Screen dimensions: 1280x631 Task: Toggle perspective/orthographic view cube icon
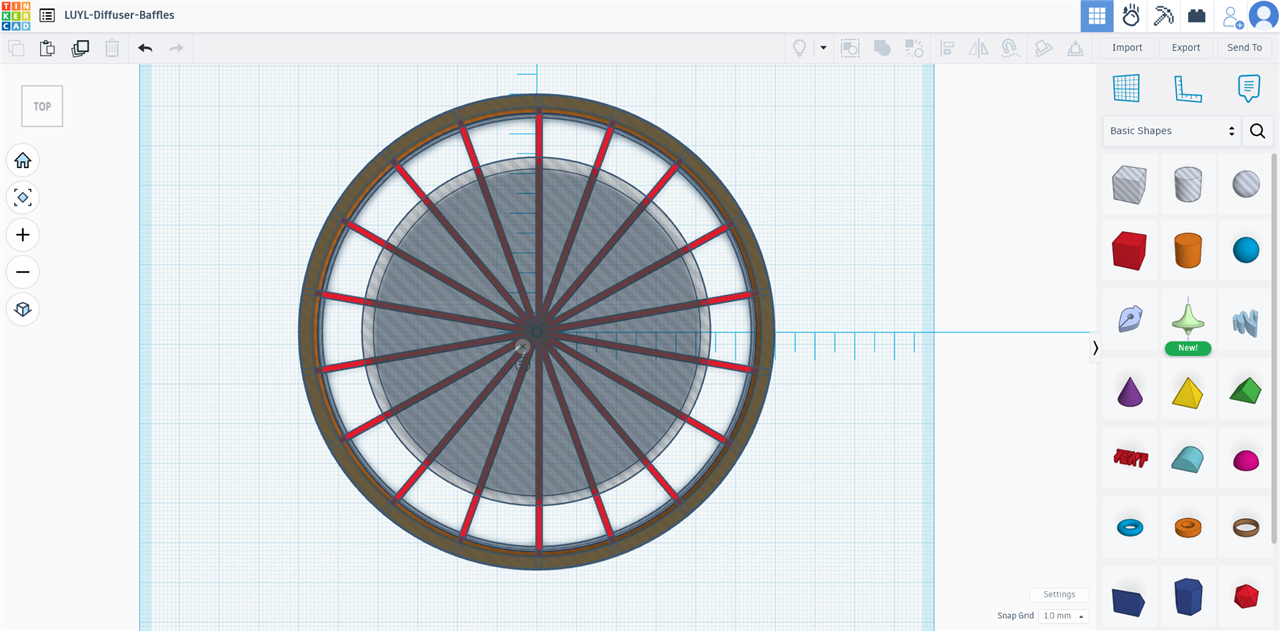pyautogui.click(x=23, y=309)
